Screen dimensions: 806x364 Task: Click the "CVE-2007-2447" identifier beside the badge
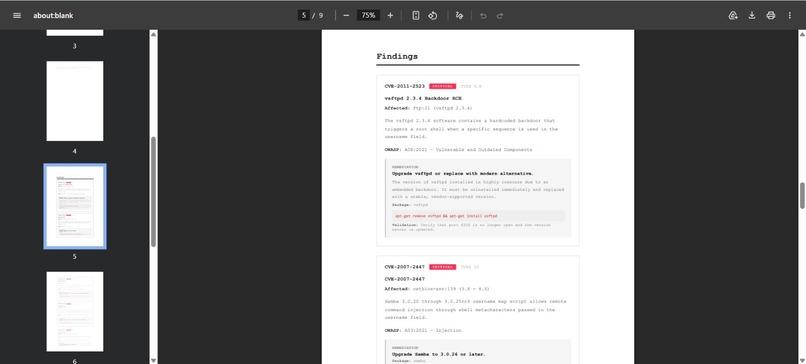[405, 267]
